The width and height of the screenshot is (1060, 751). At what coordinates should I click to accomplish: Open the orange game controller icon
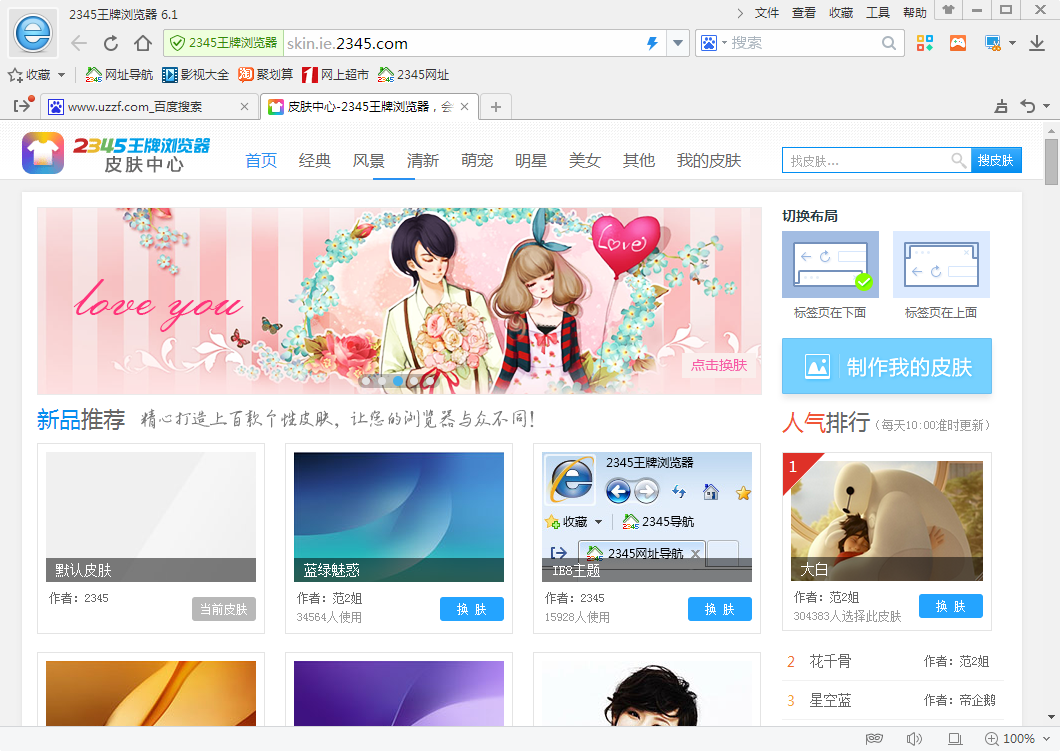tap(958, 43)
